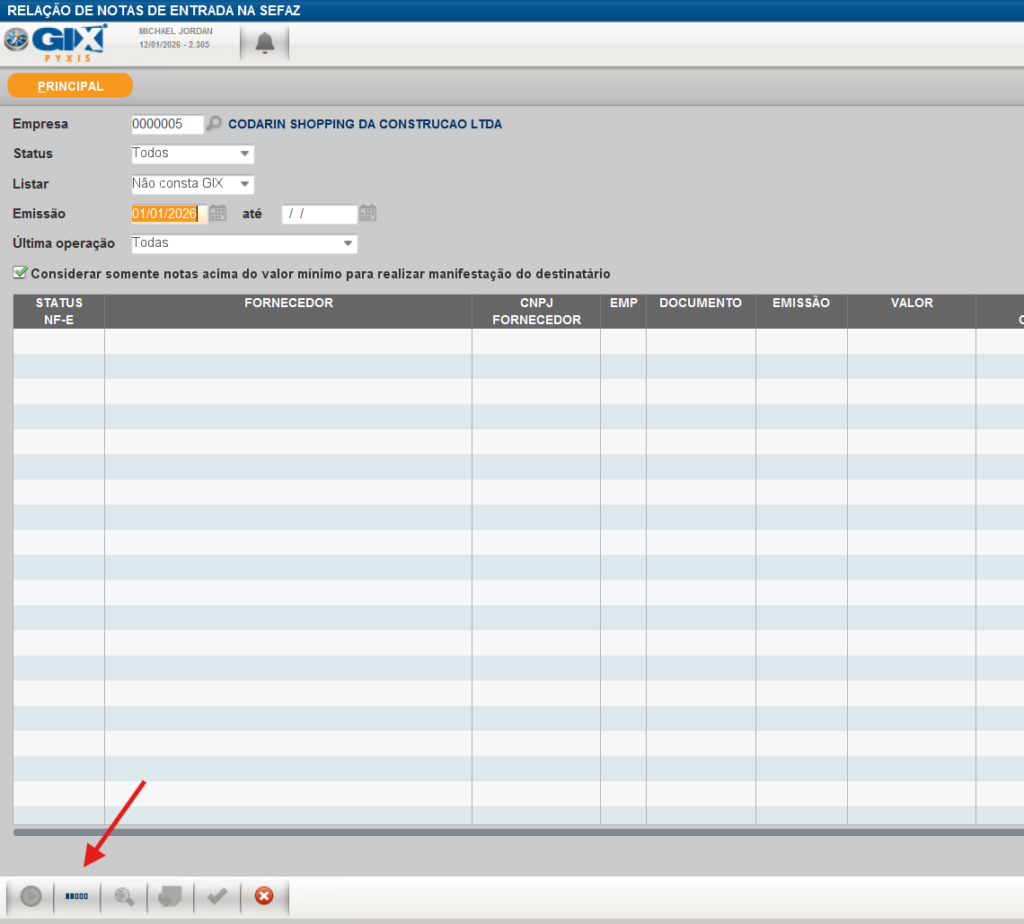Uncheck 'Considerar somente notas acima do valor mínimo'
The image size is (1024, 924).
point(20,273)
